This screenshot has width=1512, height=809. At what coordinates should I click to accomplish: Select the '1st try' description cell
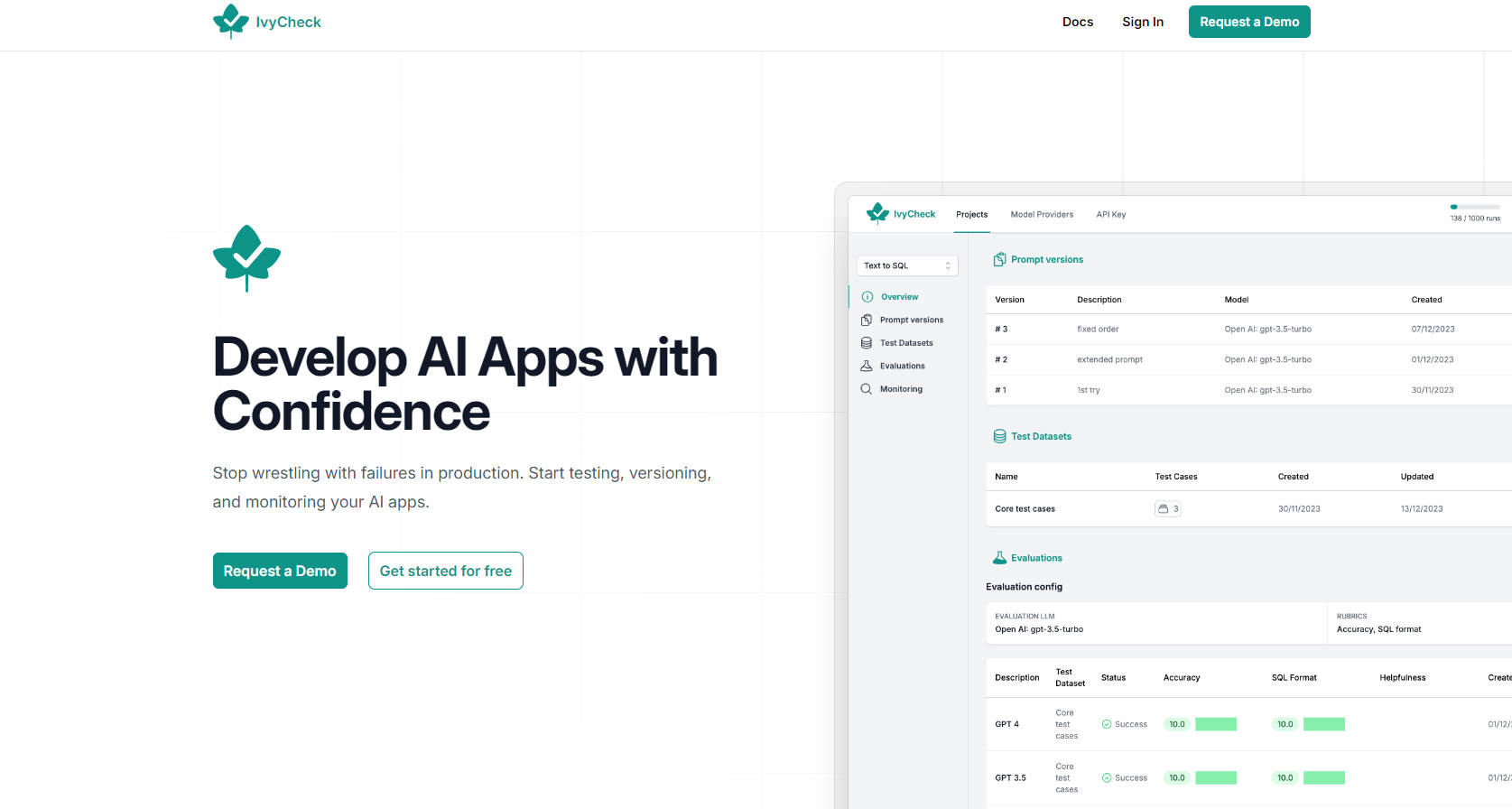[x=1088, y=390]
